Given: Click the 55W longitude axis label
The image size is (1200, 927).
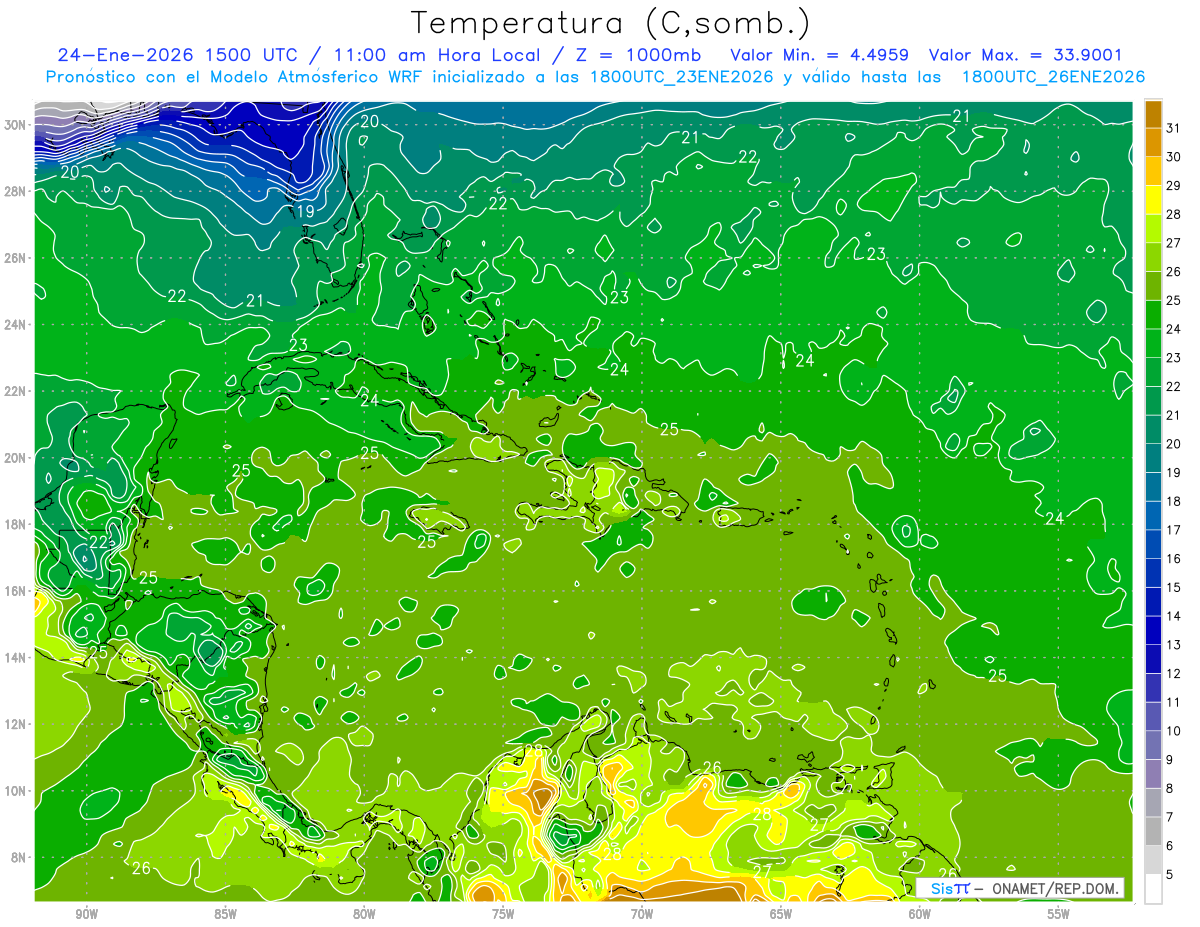Looking at the screenshot, I should click(x=1059, y=914).
